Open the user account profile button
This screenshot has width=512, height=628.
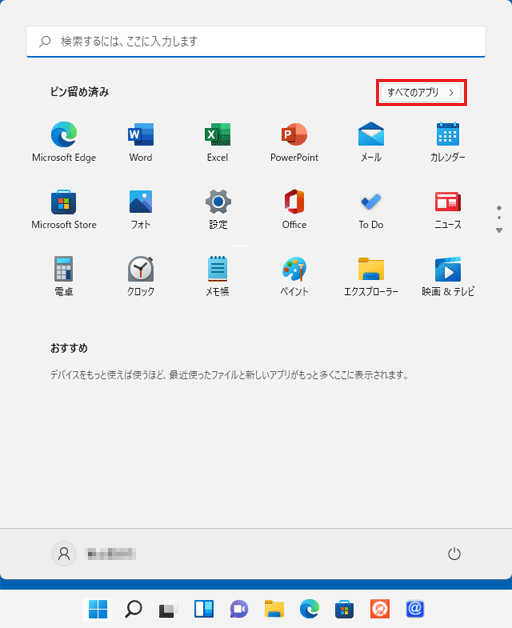(94, 554)
